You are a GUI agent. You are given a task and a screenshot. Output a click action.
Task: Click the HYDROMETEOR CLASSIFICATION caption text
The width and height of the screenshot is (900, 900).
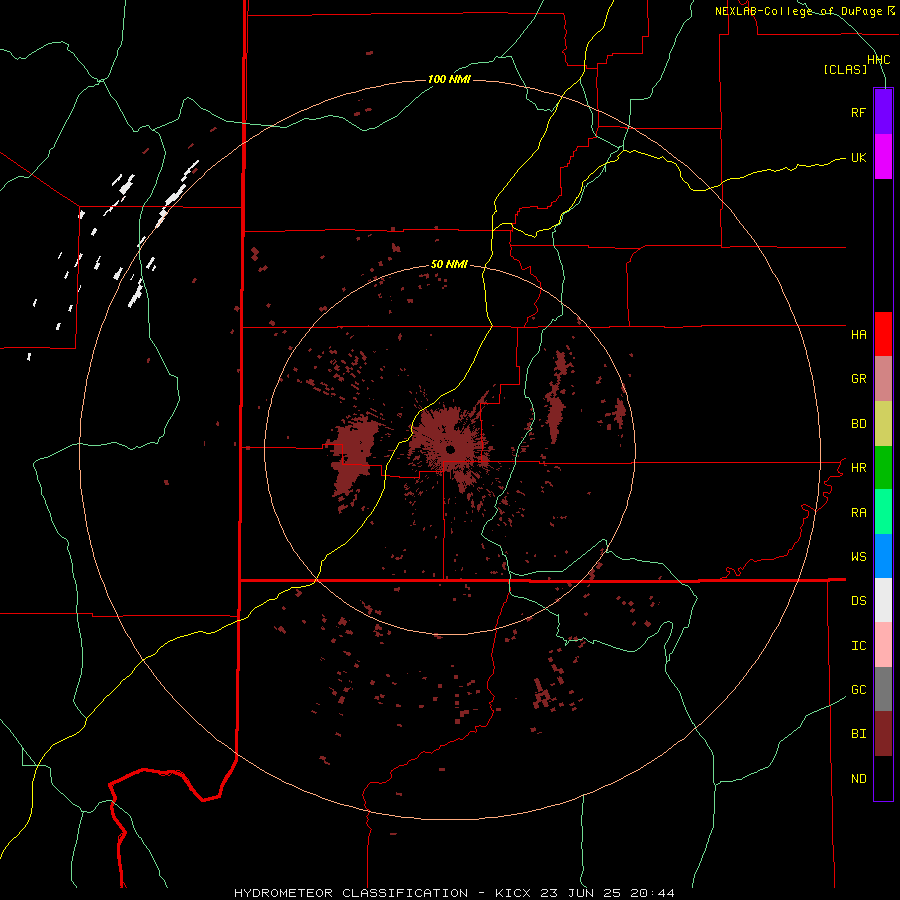(351, 893)
